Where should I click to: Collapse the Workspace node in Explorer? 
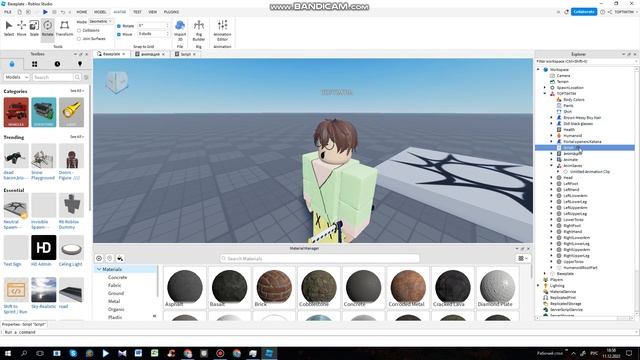538,70
